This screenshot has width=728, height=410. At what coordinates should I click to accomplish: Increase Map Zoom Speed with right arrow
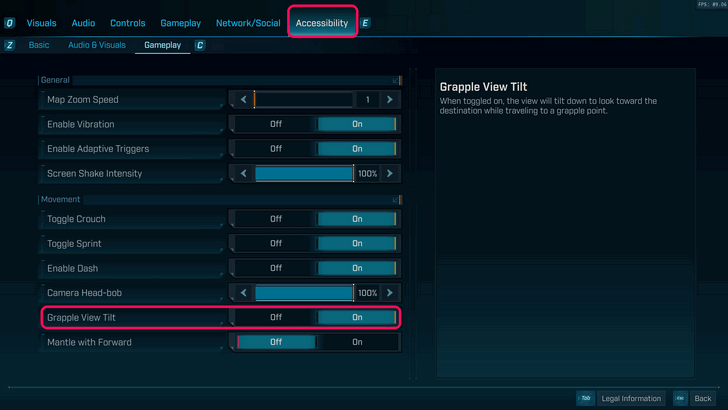[390, 99]
